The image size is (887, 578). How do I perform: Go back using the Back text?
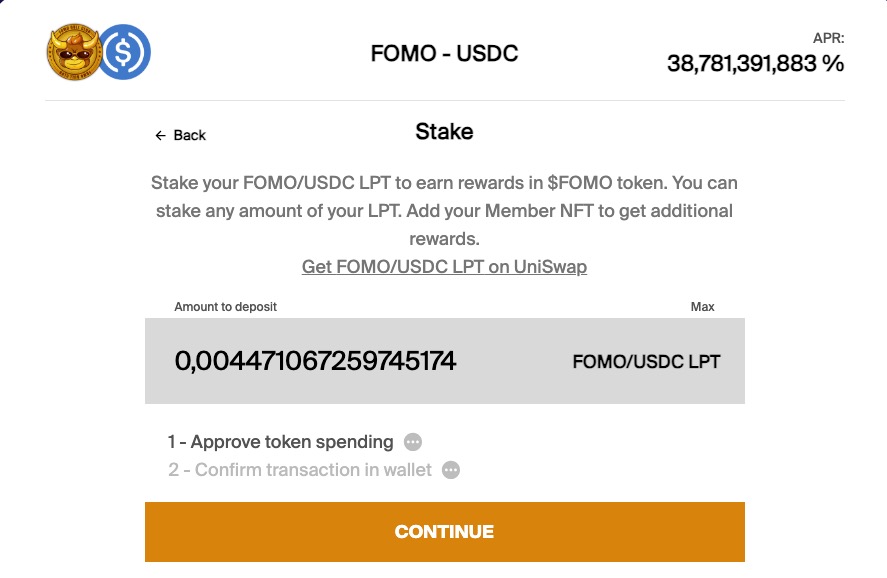click(190, 136)
